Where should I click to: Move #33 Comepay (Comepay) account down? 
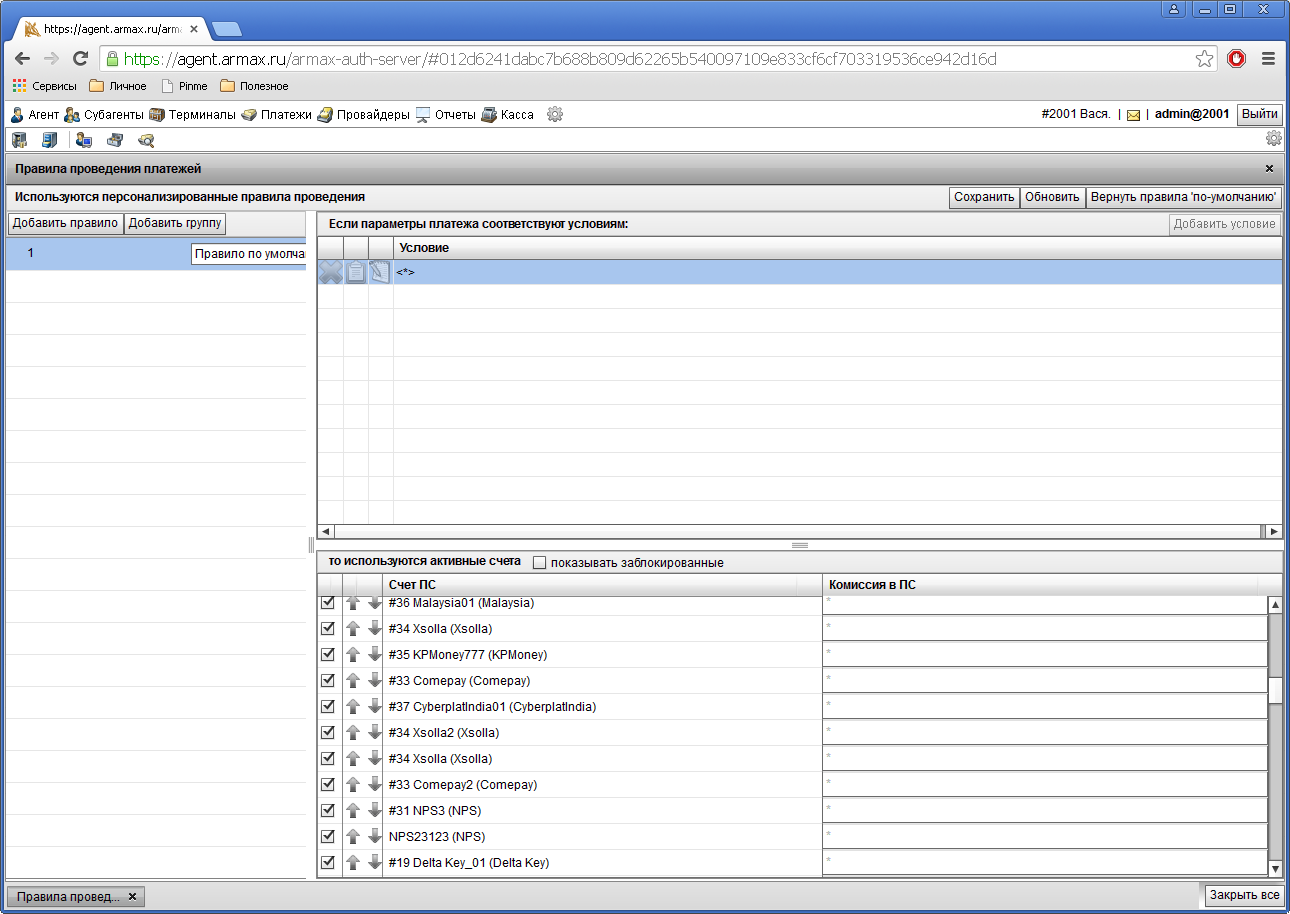[x=374, y=680]
